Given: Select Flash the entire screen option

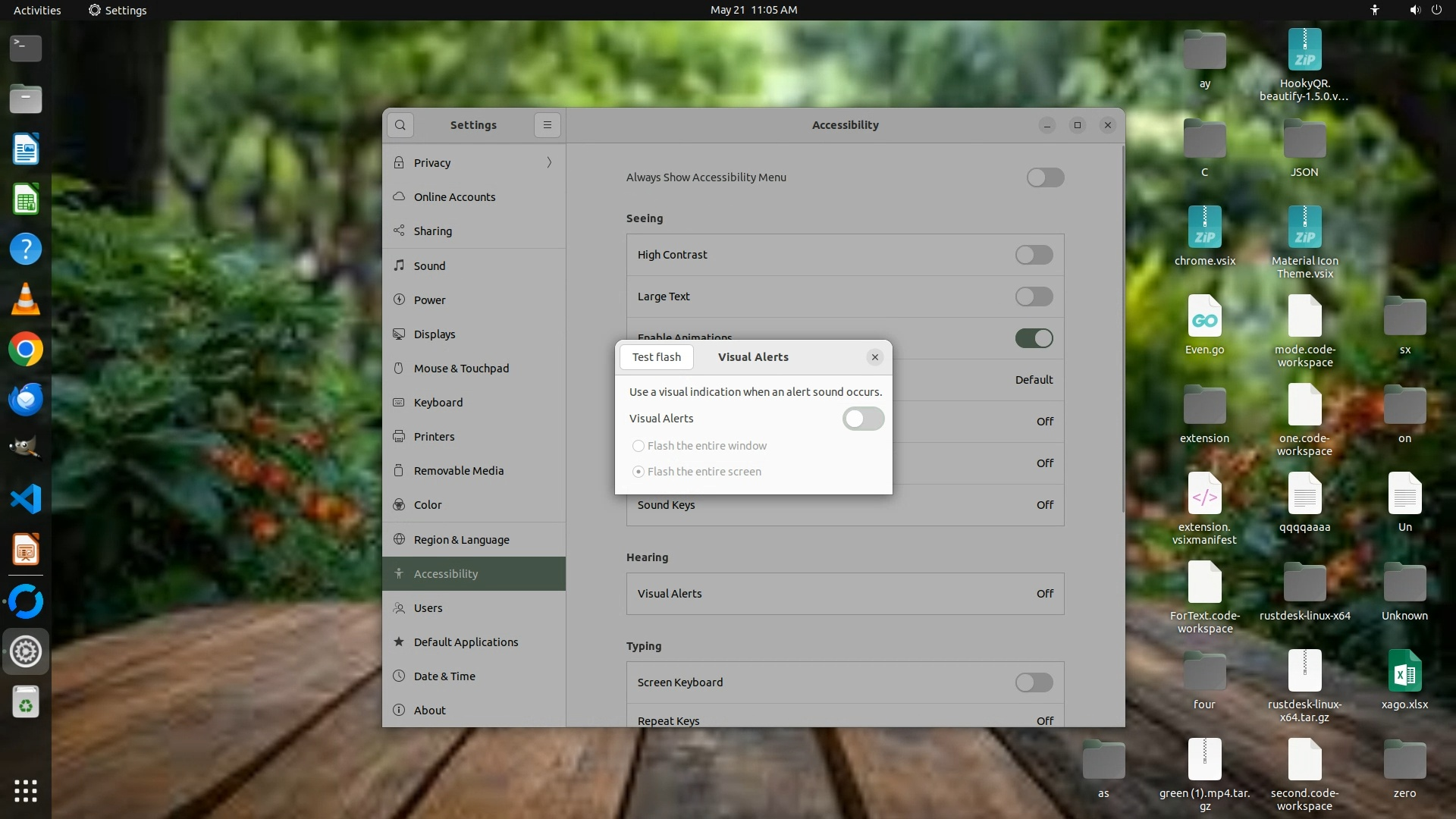Looking at the screenshot, I should coord(639,472).
